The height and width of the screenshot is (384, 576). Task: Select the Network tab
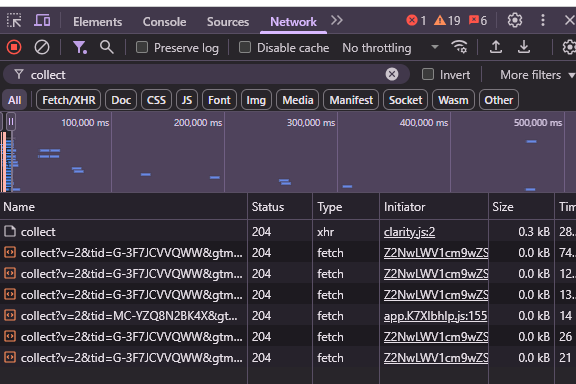coord(293,22)
